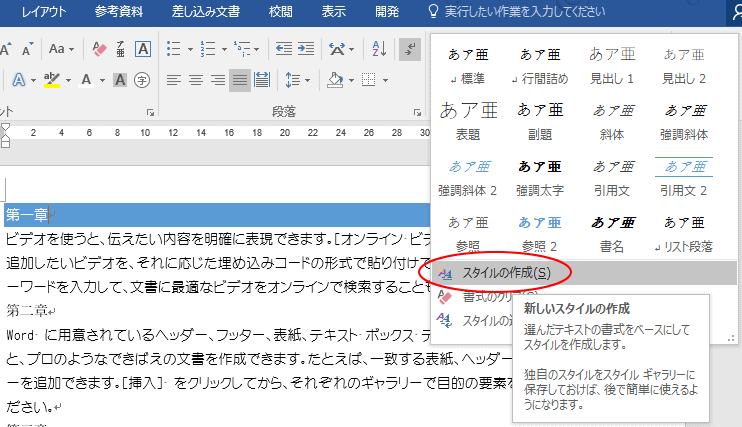Click the lightbulb Tell Me icon

[433, 11]
